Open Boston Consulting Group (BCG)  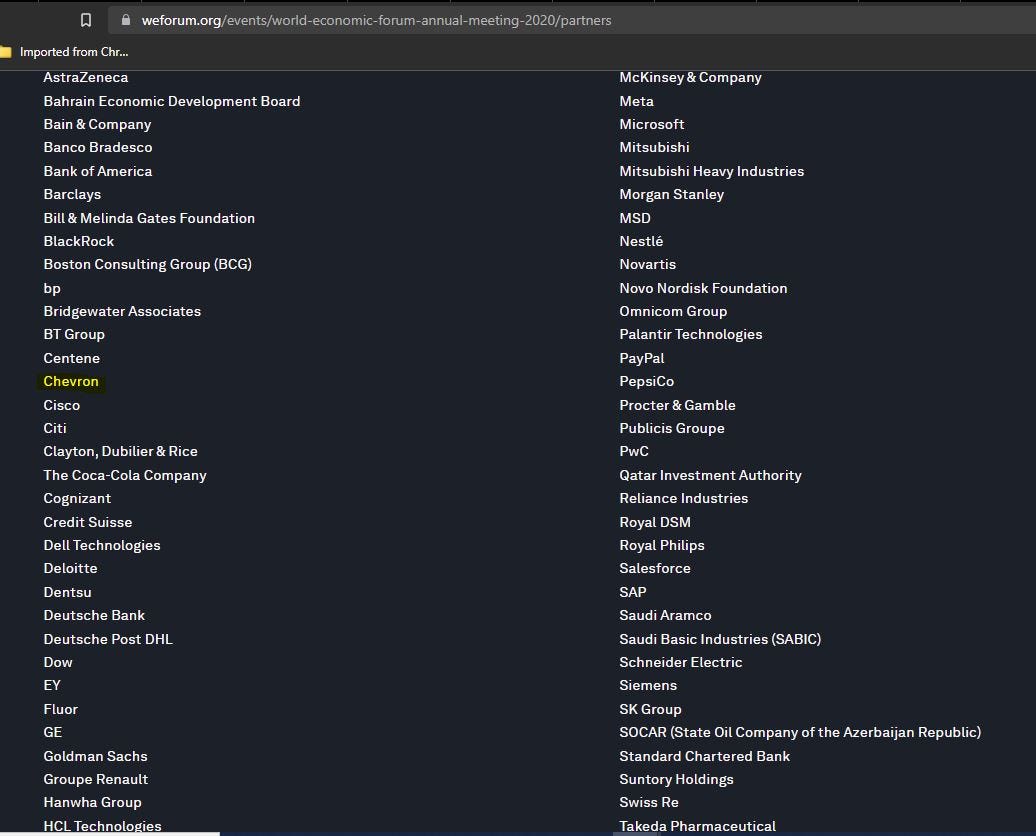tap(148, 264)
